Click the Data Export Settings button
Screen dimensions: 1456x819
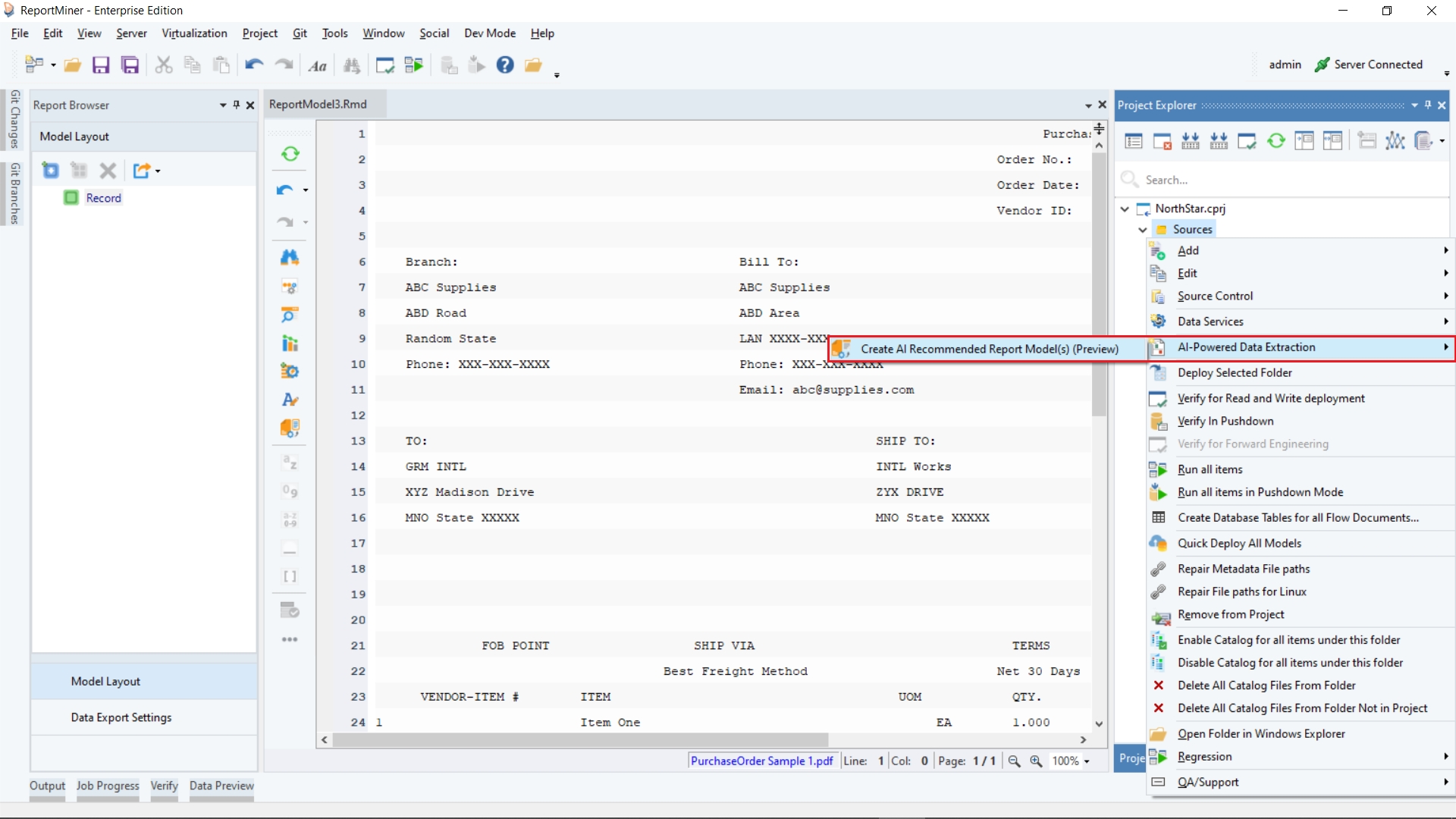tap(121, 717)
